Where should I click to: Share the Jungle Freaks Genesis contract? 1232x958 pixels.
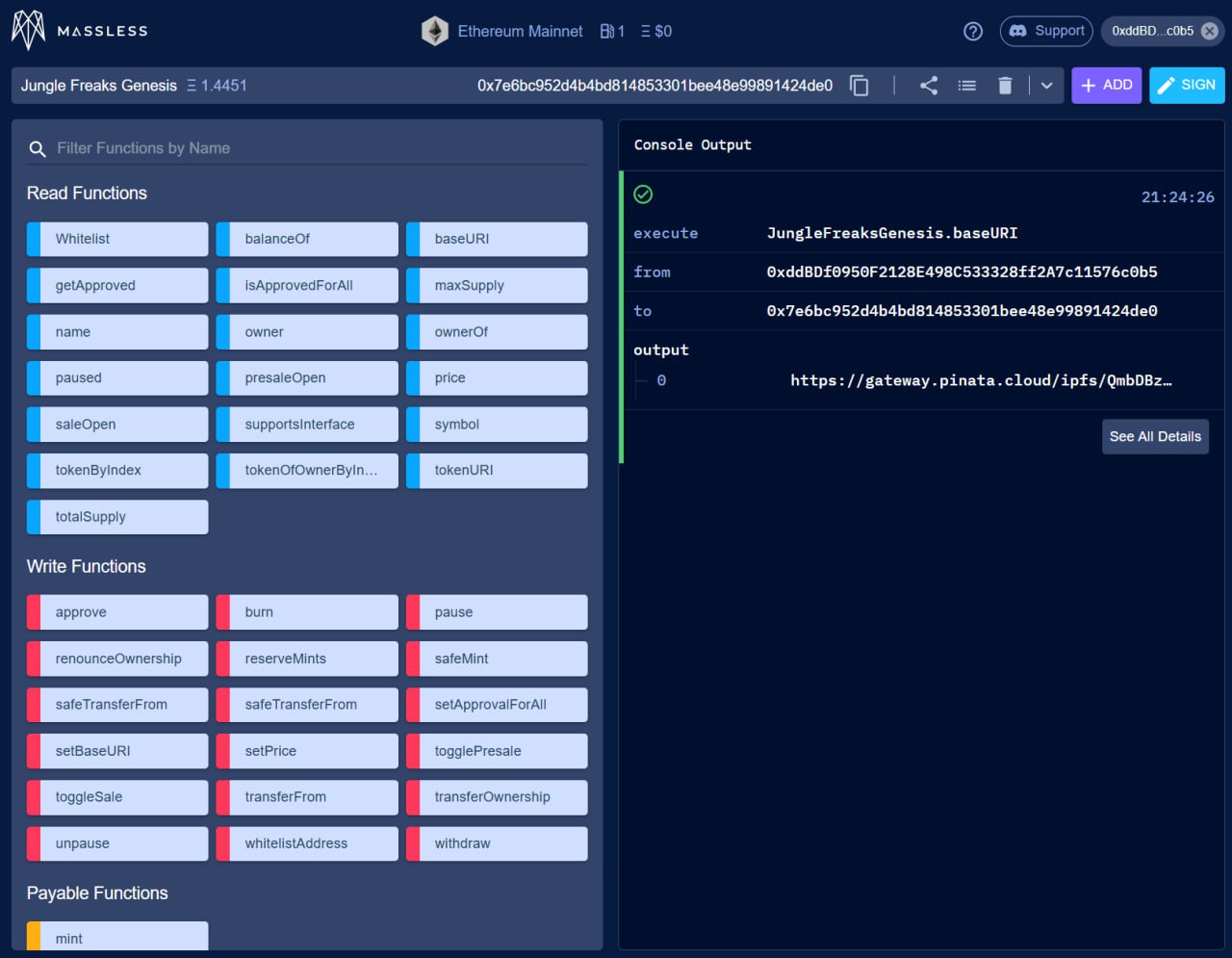point(929,86)
